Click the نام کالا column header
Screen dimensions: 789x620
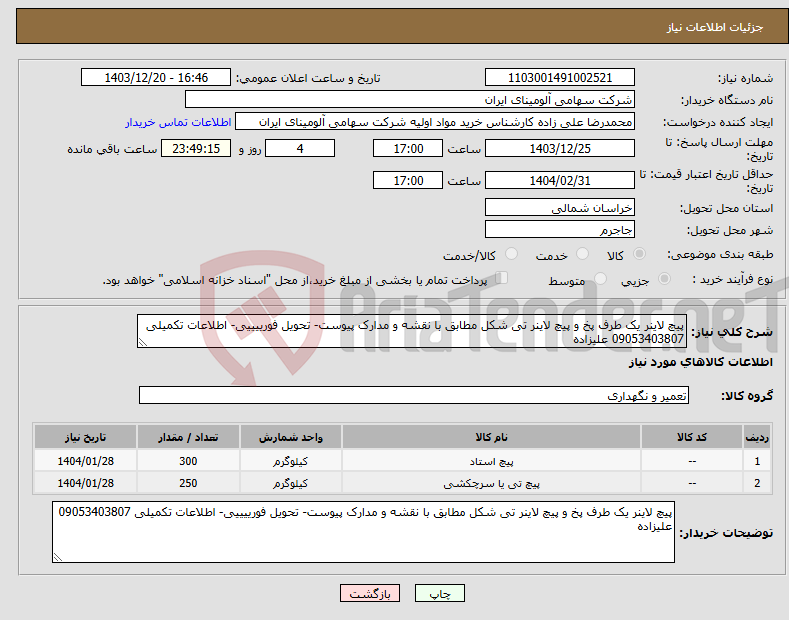pos(491,437)
